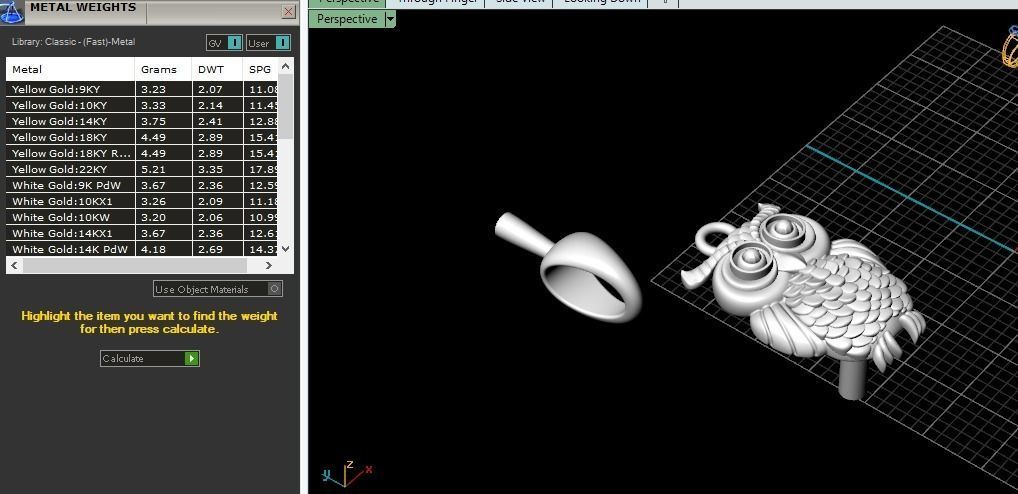This screenshot has height=494, width=1018.
Task: Select the White Gold:14K PdW row
Action: [142, 249]
